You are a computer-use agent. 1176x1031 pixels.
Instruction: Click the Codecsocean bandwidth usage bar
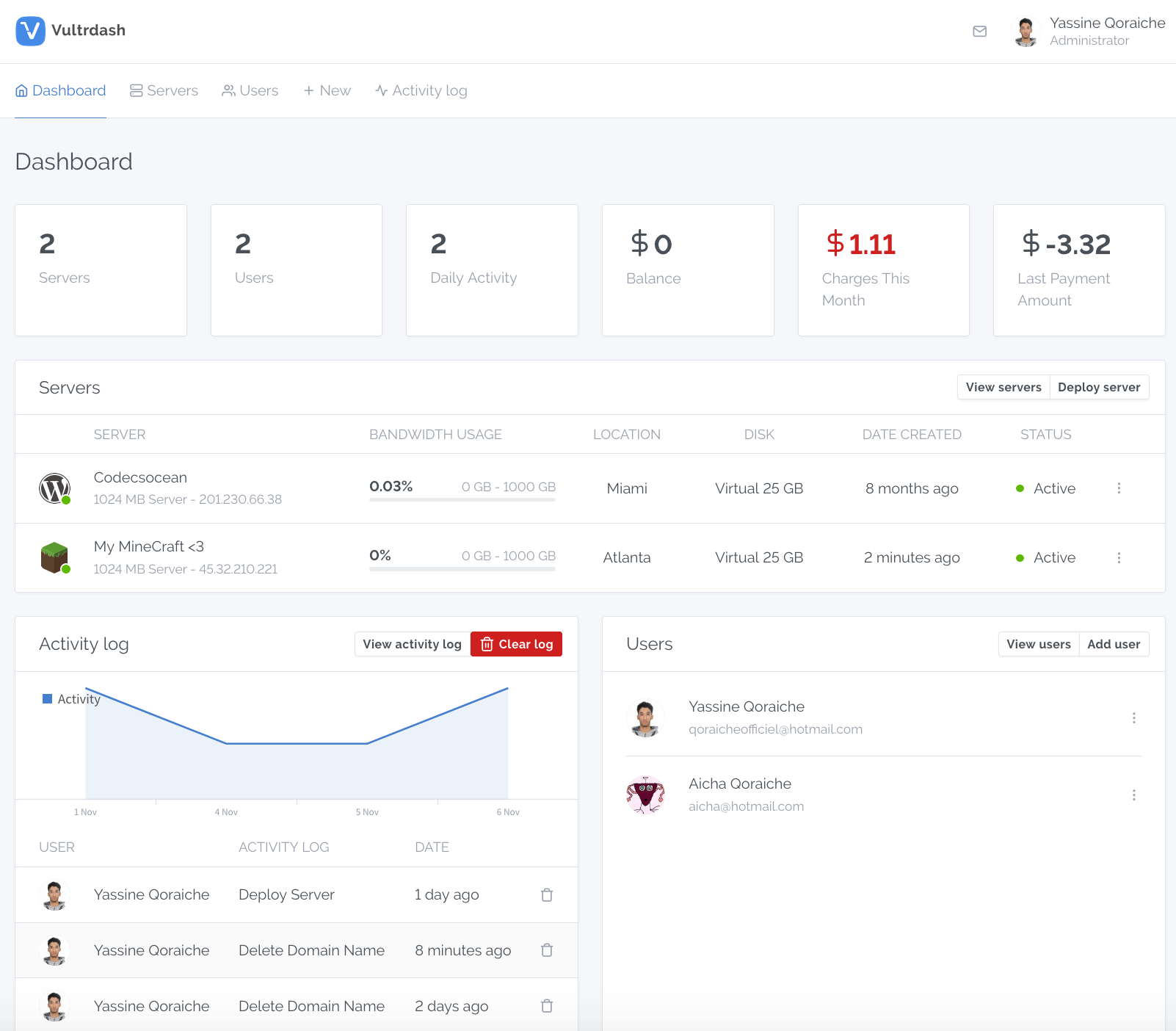click(462, 499)
